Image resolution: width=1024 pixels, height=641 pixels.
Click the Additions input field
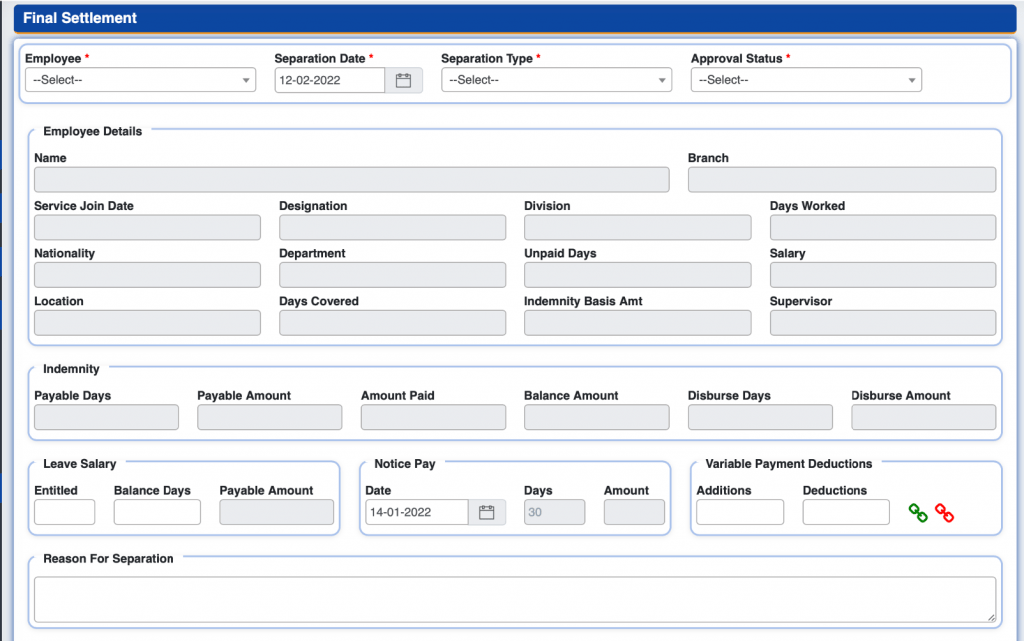coord(739,511)
